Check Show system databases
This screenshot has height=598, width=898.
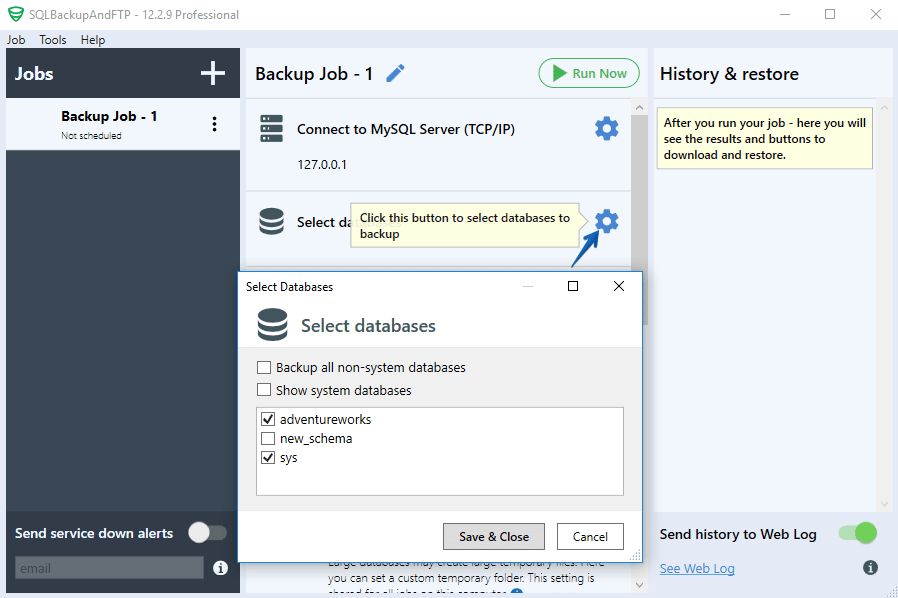tap(264, 390)
